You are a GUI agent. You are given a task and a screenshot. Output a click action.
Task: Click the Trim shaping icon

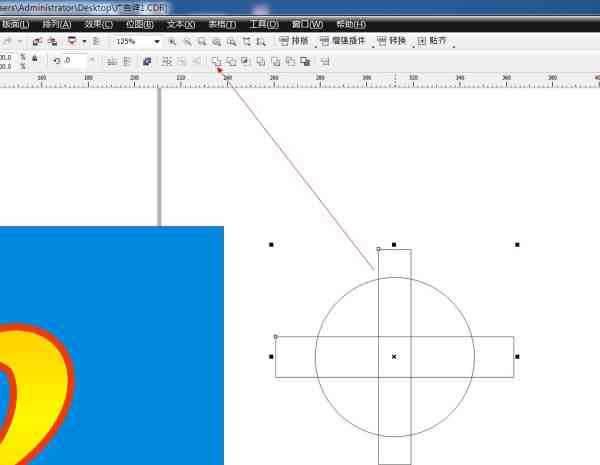(x=231, y=61)
